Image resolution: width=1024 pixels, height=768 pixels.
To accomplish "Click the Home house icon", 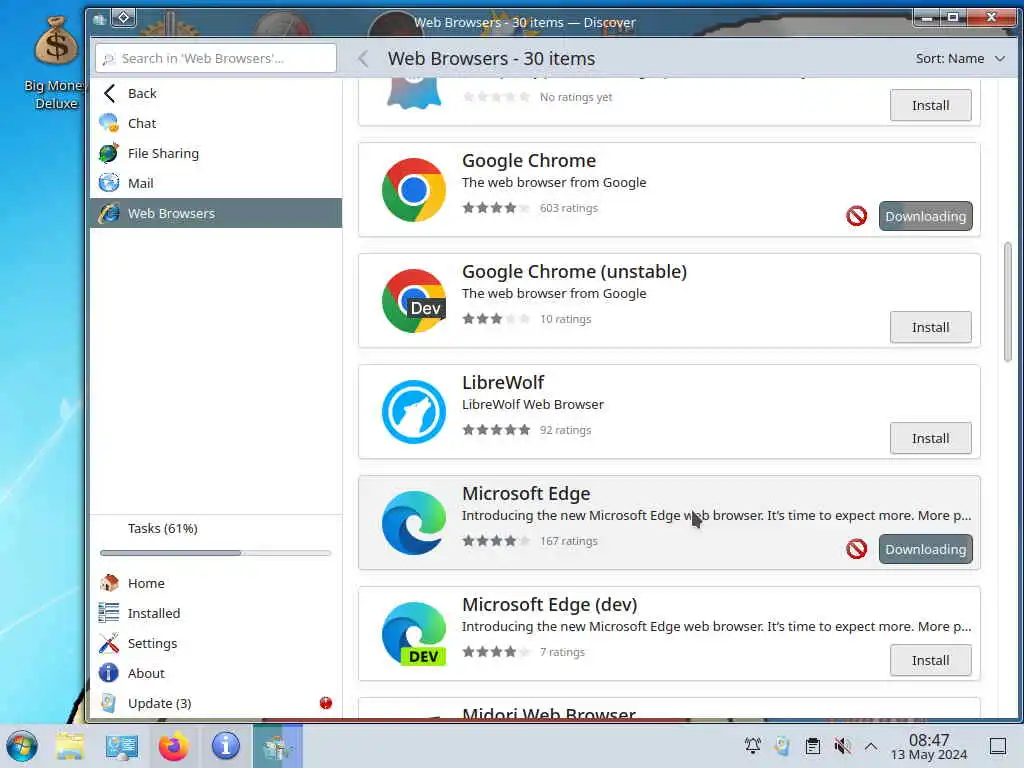I will tap(109, 583).
